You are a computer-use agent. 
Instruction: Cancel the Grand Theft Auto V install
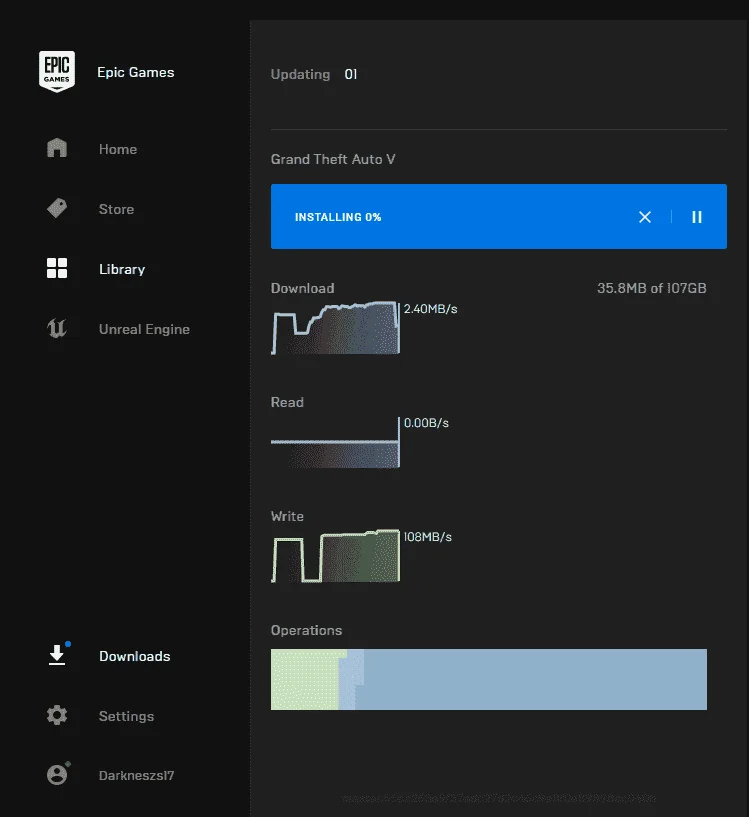click(645, 217)
